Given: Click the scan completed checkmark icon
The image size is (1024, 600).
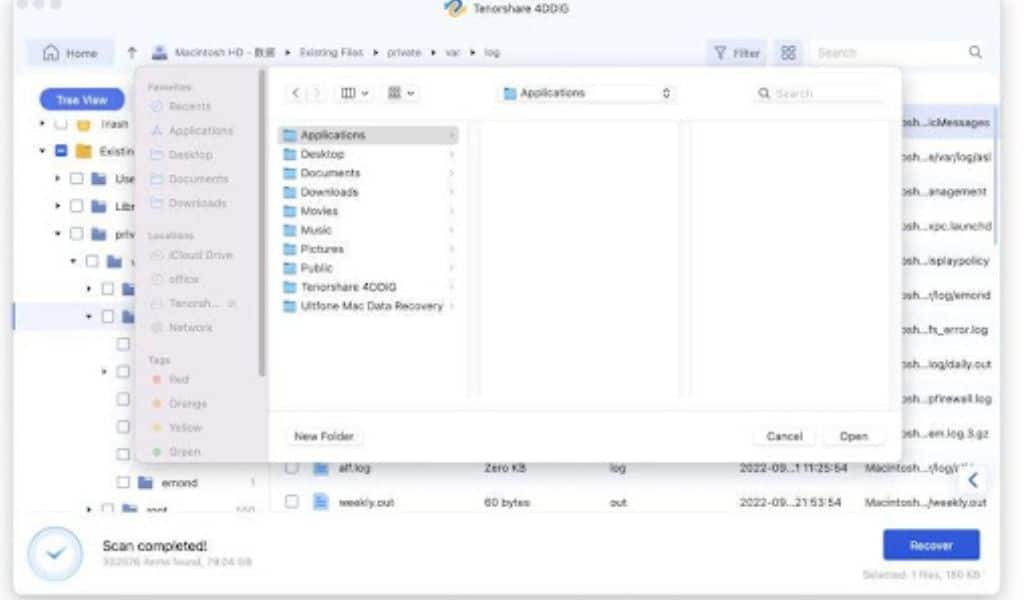Looking at the screenshot, I should coord(56,554).
